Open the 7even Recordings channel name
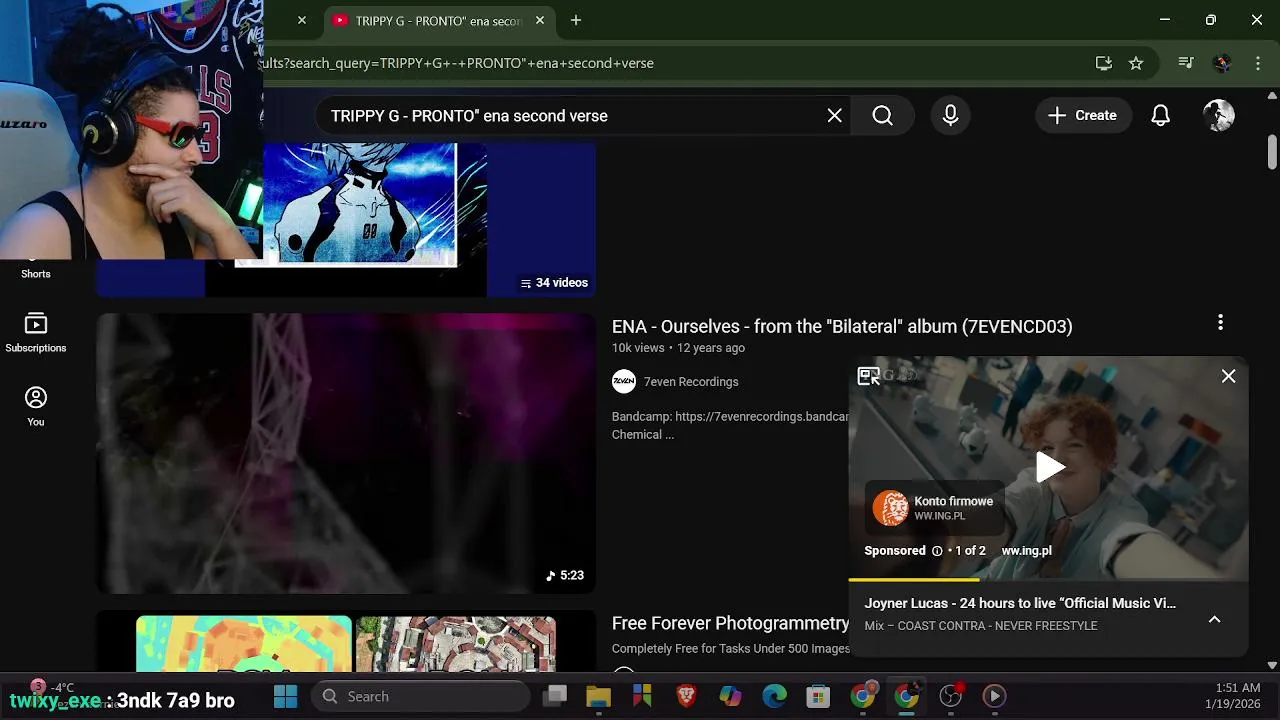 pos(691,382)
